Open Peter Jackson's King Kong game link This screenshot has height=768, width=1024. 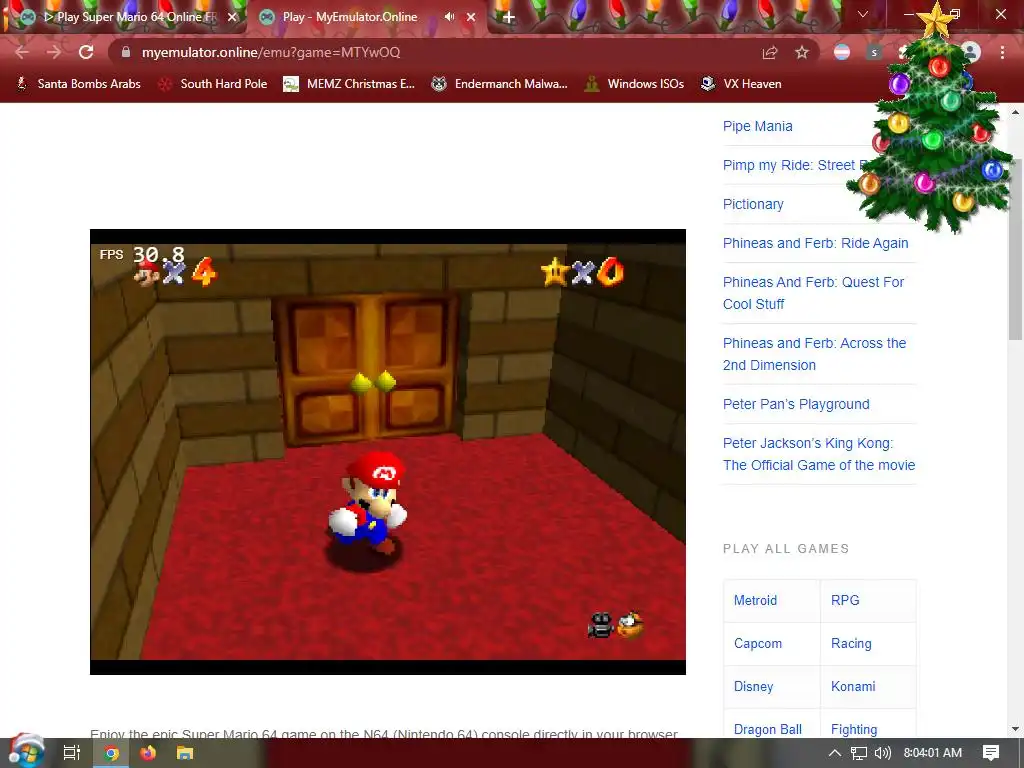pos(819,454)
